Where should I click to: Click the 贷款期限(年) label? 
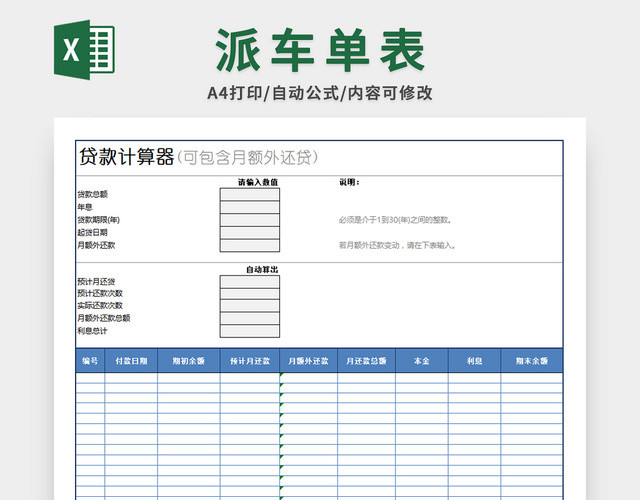click(x=98, y=220)
